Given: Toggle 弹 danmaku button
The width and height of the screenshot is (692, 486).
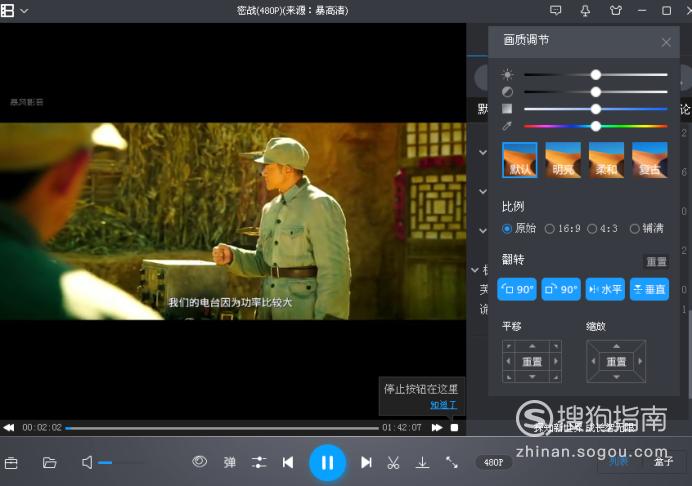Looking at the screenshot, I should click(230, 463).
